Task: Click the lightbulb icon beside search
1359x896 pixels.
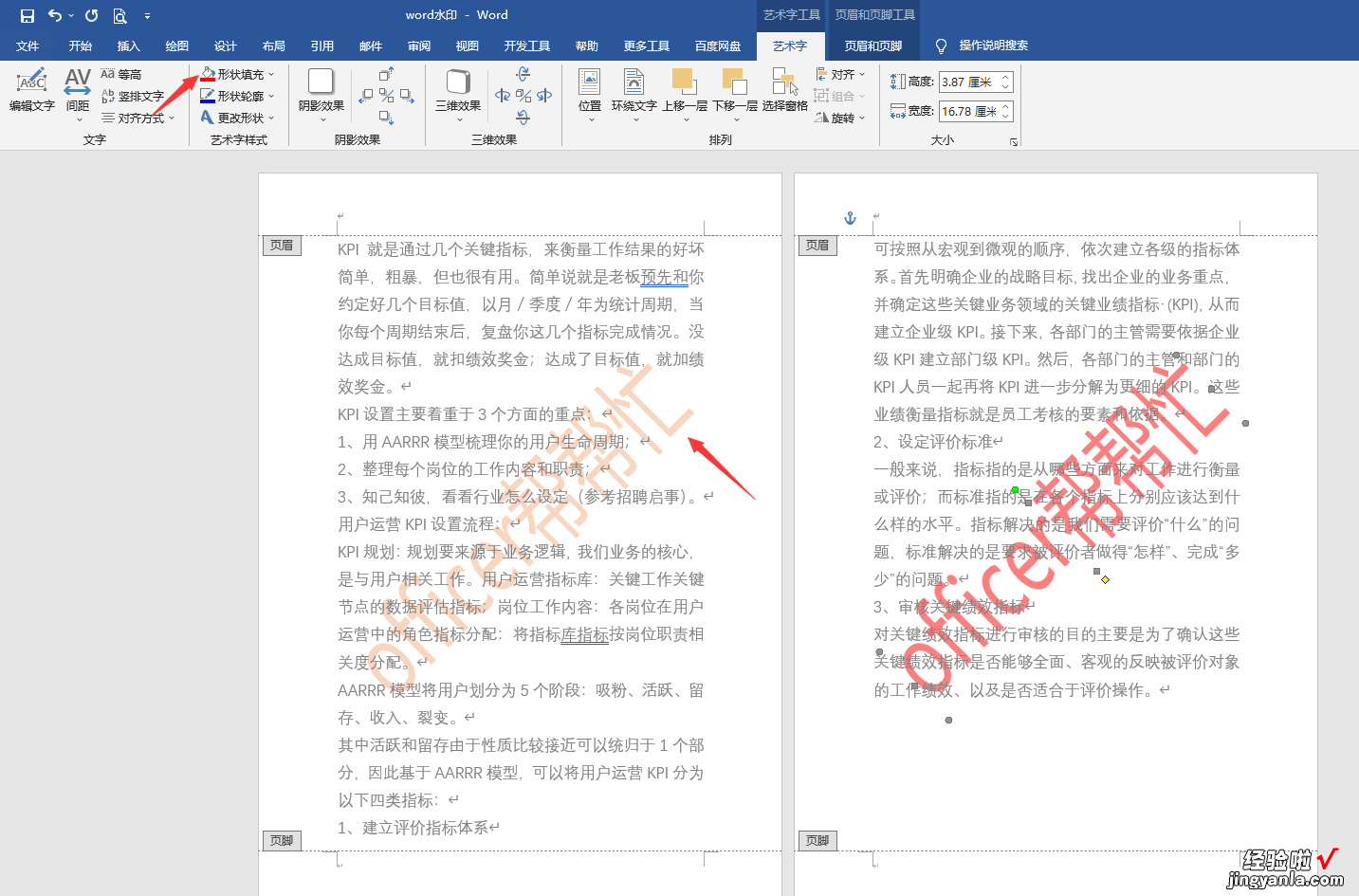Action: point(941,46)
